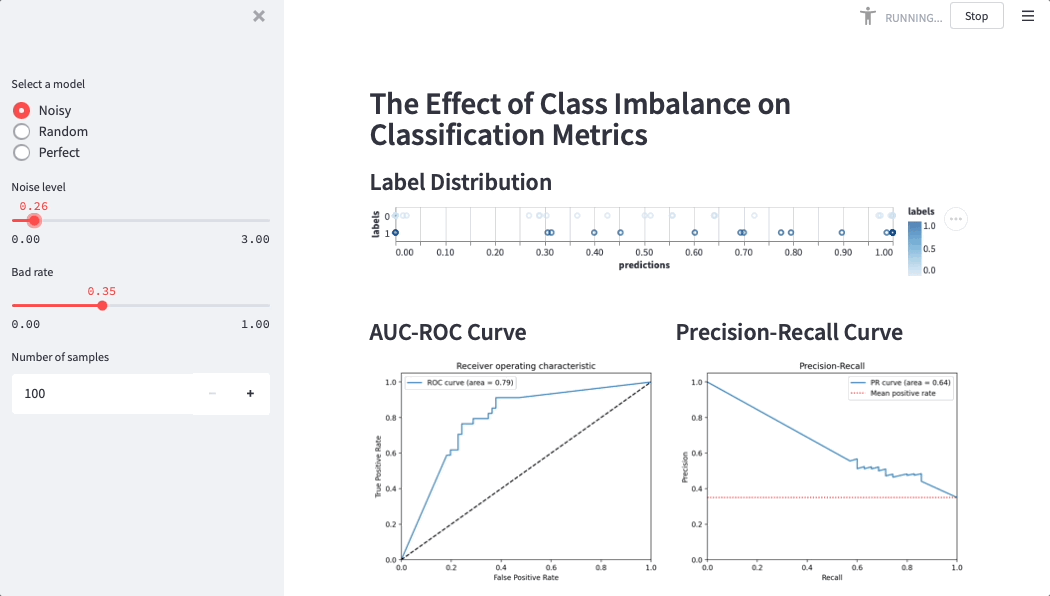
Task: Open the chart's three-dot actions menu
Action: click(955, 219)
